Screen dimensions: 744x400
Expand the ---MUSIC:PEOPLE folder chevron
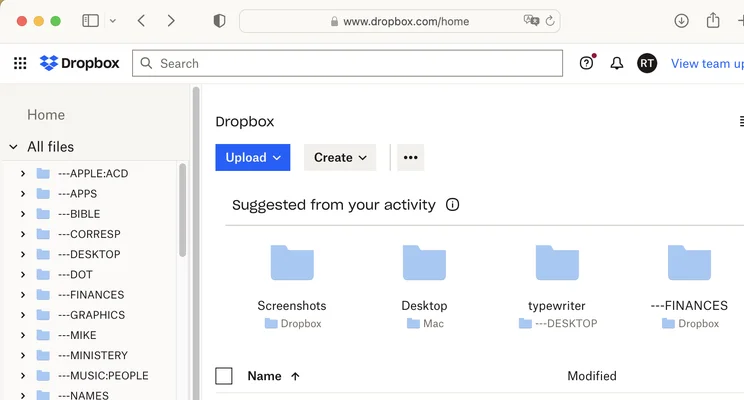pyautogui.click(x=22, y=376)
